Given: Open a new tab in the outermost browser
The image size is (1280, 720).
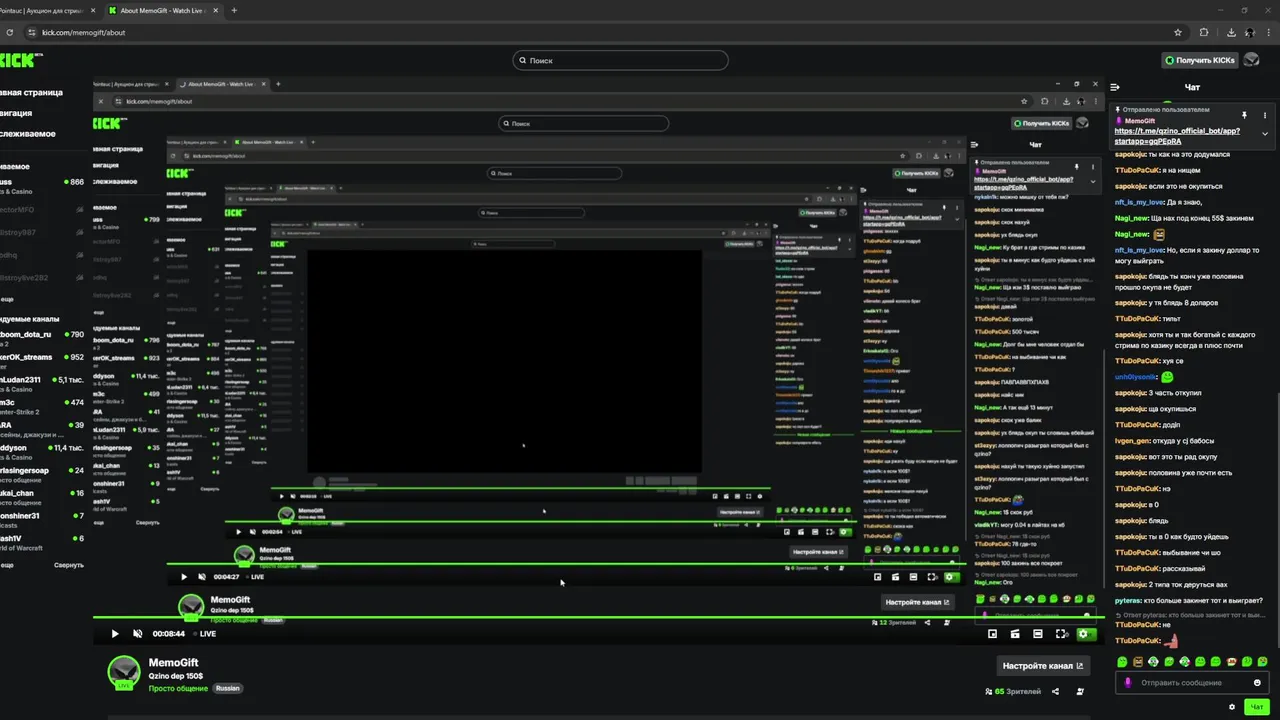Looking at the screenshot, I should tap(234, 10).
